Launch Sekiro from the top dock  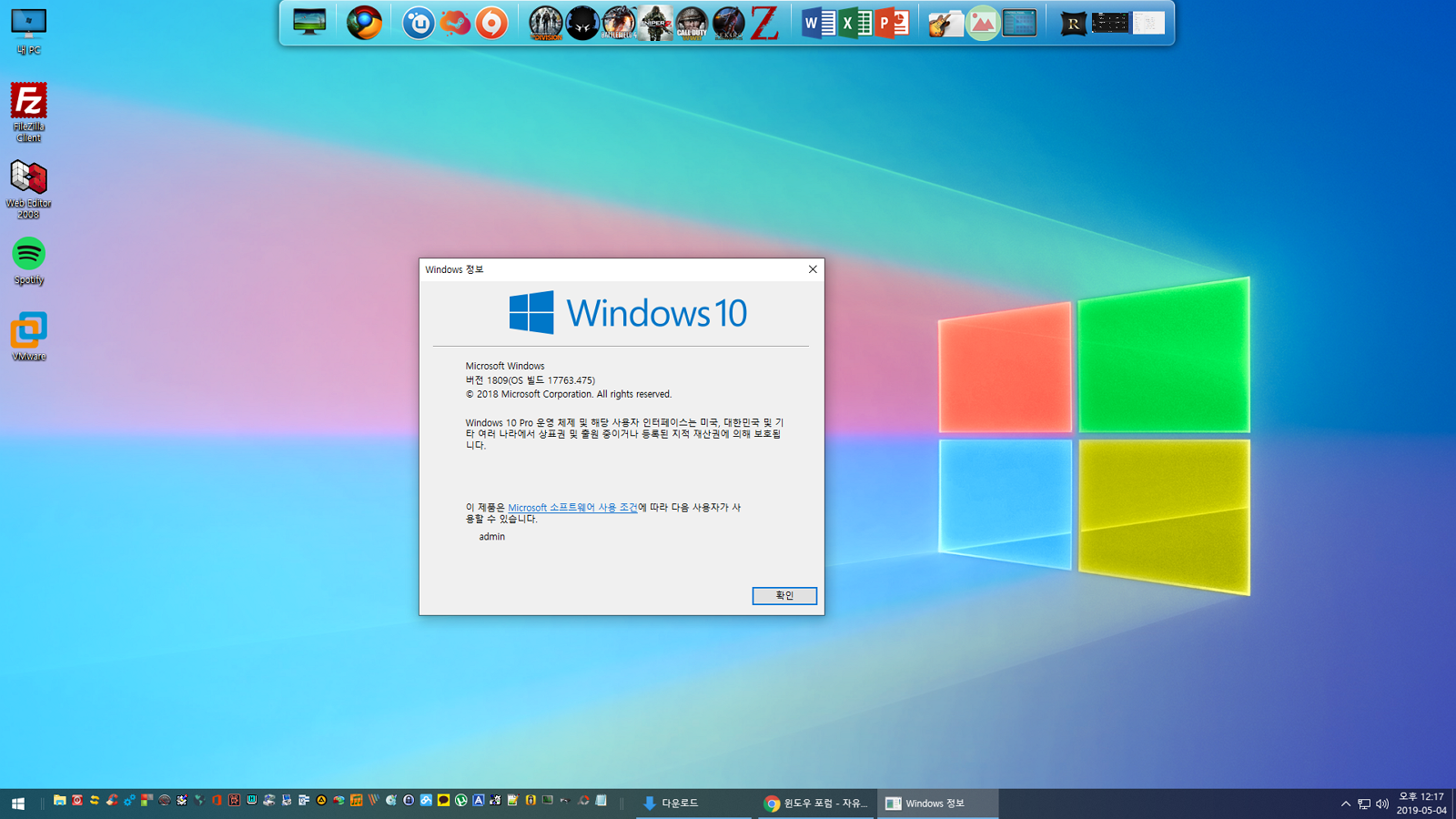point(728,23)
